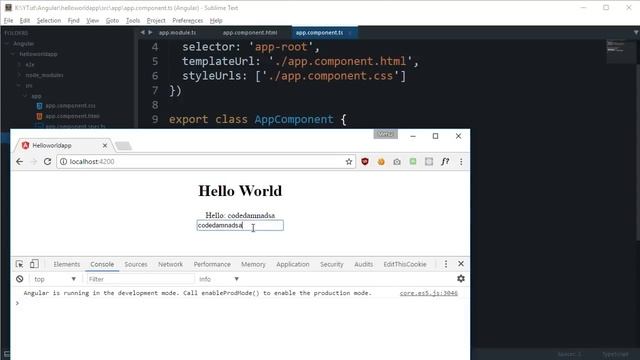Click the localhost:4200 address bar
640x360 pixels.
point(206,162)
